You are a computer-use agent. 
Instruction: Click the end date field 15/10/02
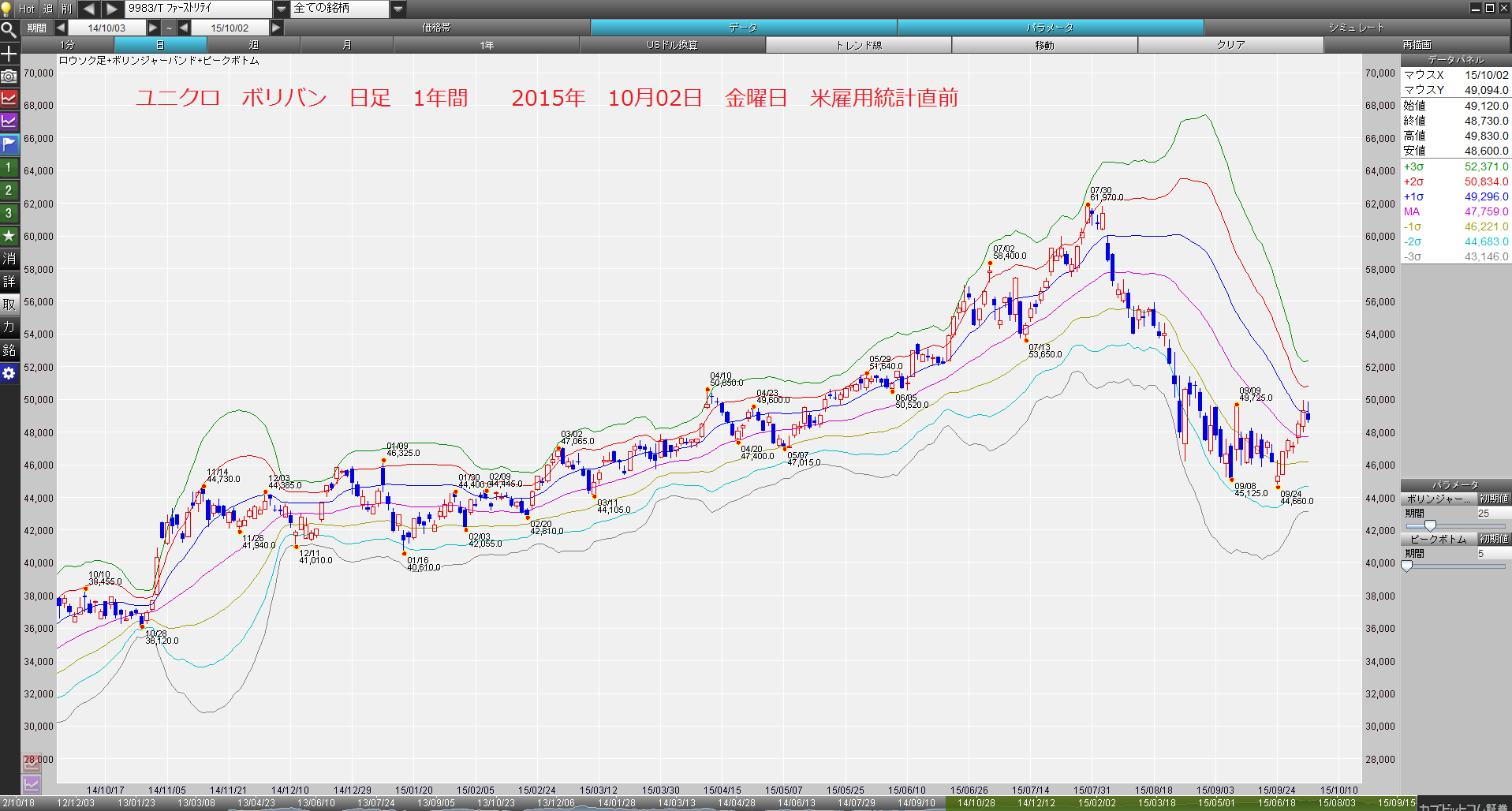pyautogui.click(x=230, y=28)
